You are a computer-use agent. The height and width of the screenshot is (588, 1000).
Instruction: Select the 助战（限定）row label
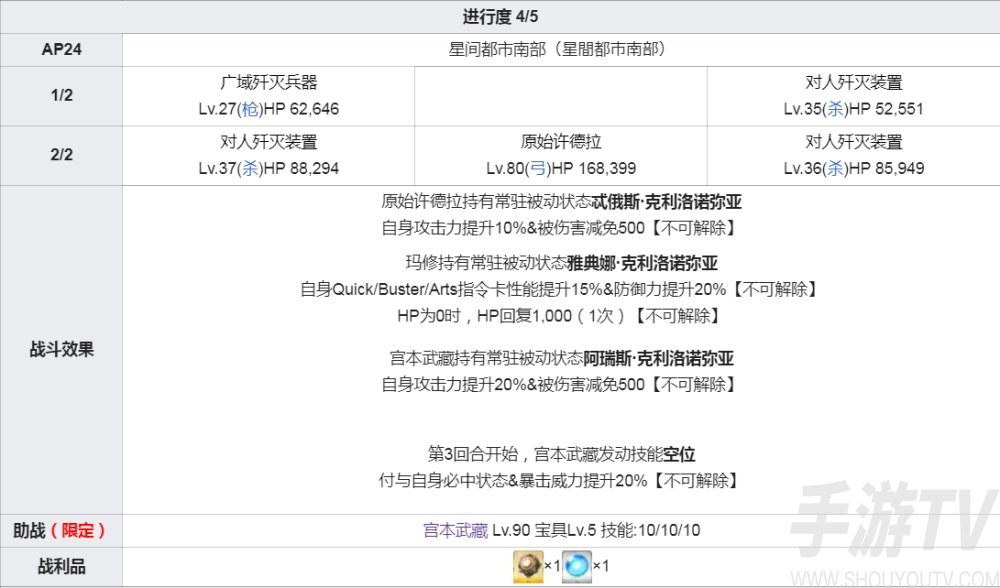59,531
